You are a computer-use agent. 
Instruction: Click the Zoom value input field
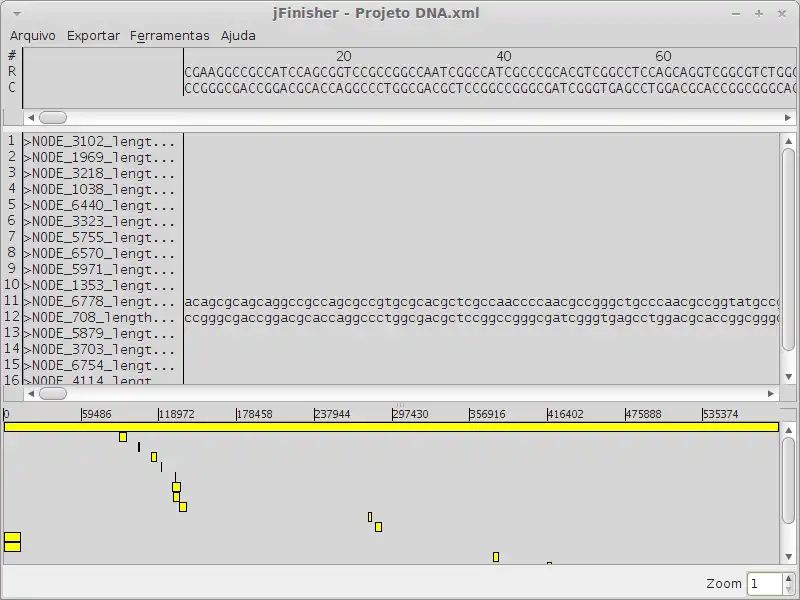[x=764, y=583]
